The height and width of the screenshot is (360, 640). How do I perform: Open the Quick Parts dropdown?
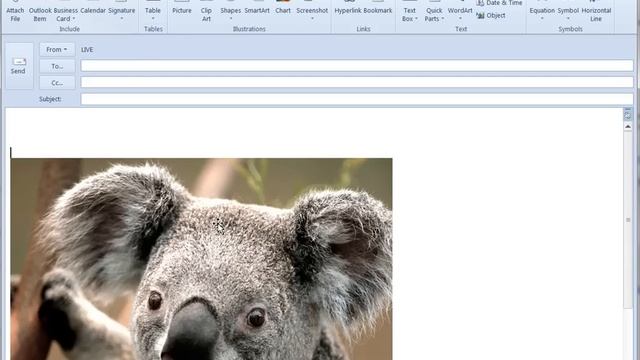pyautogui.click(x=433, y=11)
